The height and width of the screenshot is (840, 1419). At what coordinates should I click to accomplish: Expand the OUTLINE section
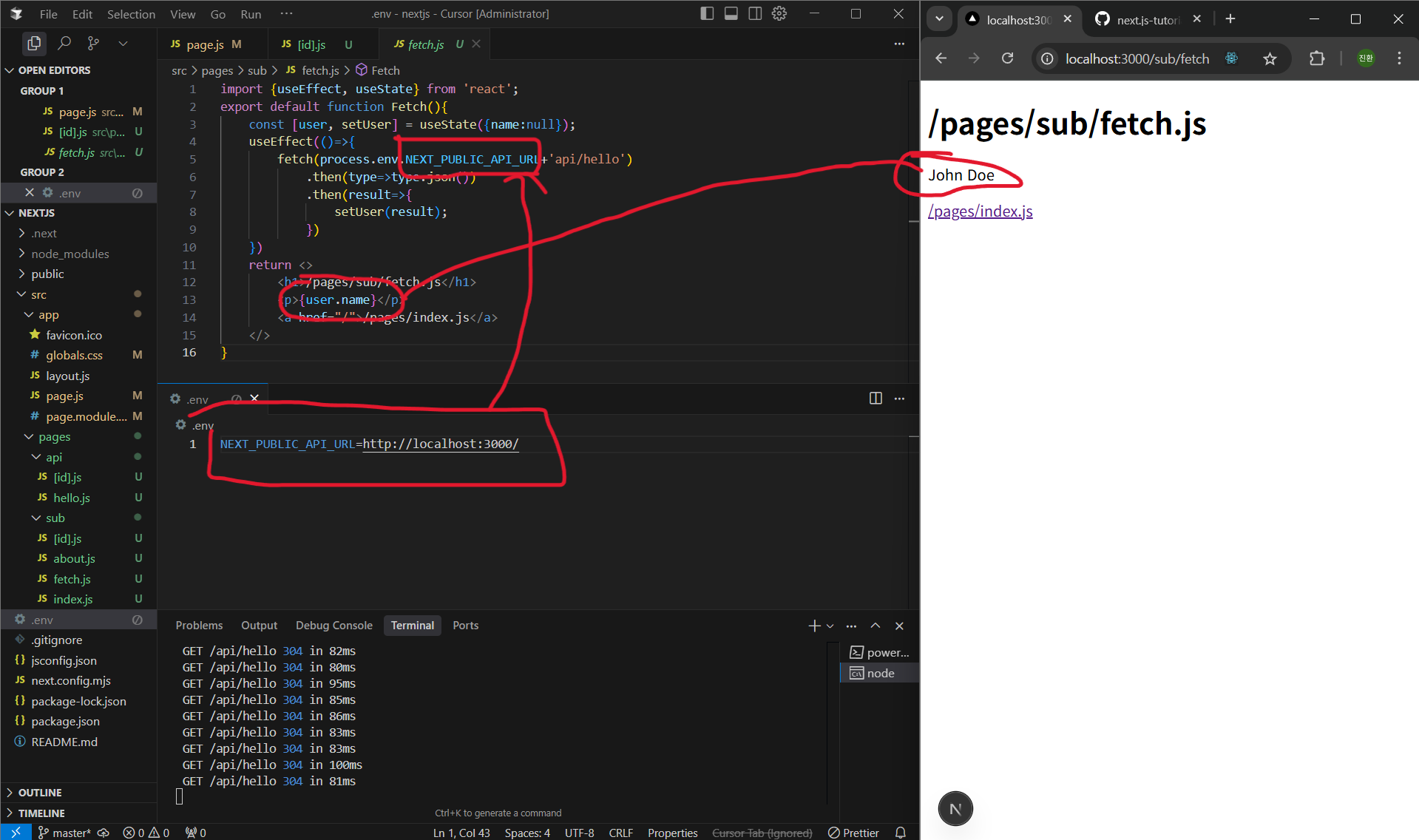click(x=40, y=793)
